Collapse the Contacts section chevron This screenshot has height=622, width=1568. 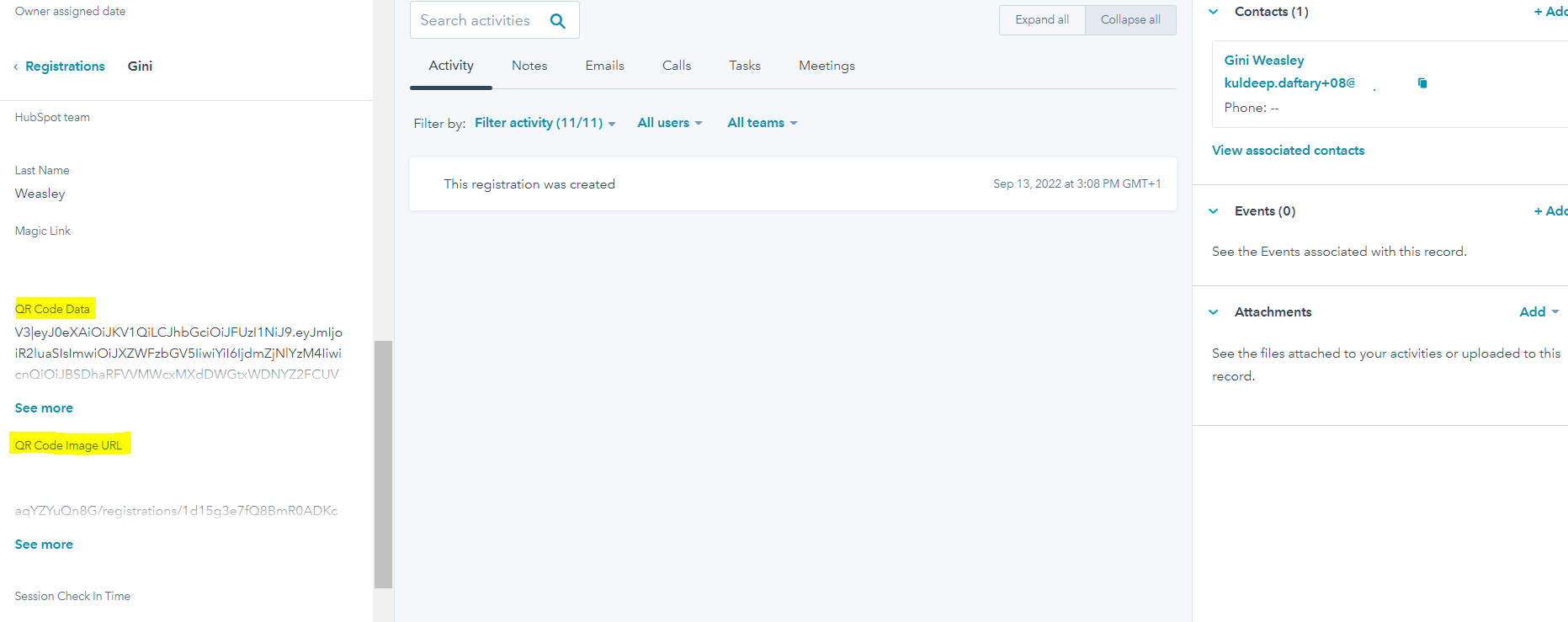coord(1214,12)
